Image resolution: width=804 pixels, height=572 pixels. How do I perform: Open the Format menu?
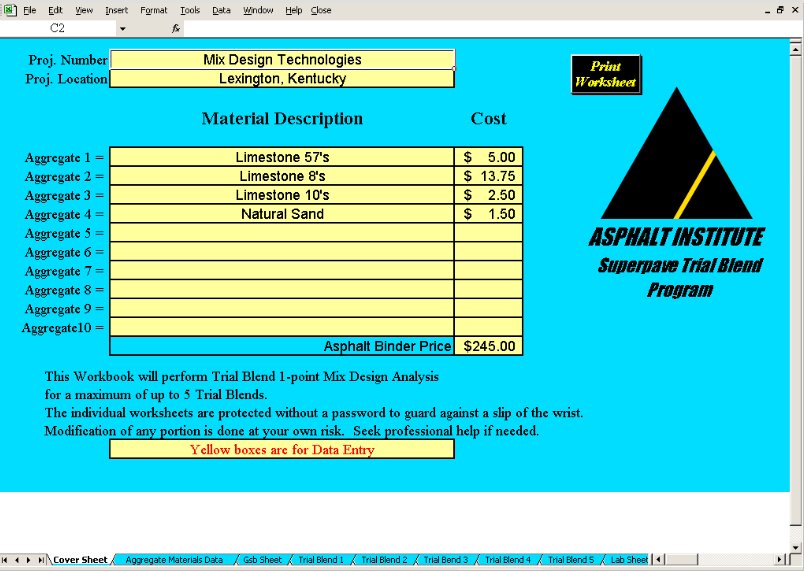[154, 10]
